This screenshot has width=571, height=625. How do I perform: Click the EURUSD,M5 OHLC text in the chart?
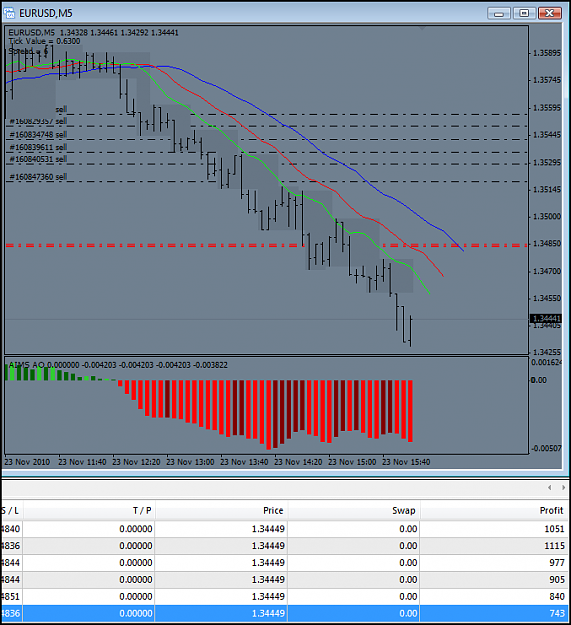pos(94,33)
